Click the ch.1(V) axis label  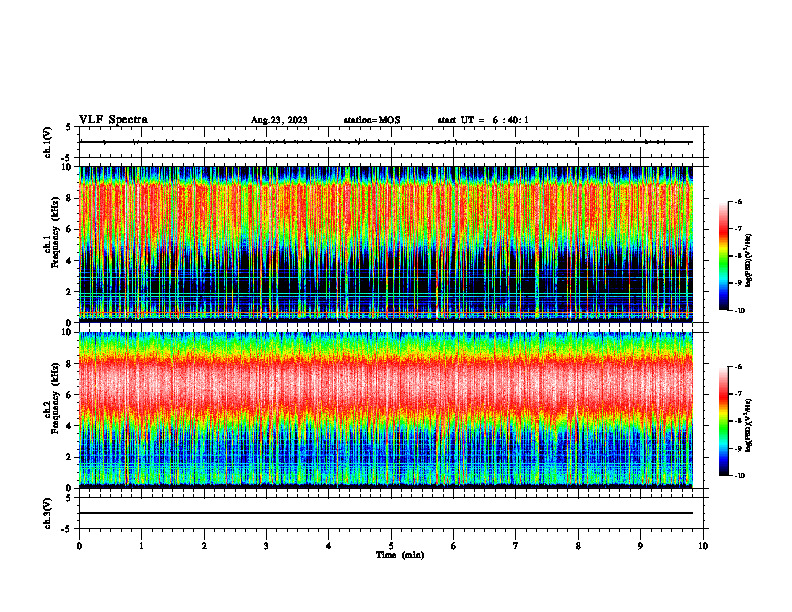pos(48,142)
